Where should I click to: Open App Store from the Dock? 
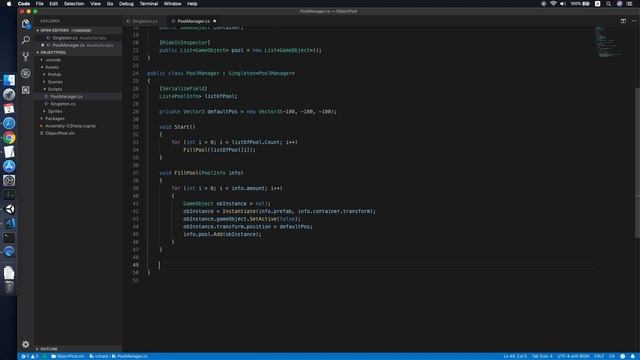tap(9, 166)
